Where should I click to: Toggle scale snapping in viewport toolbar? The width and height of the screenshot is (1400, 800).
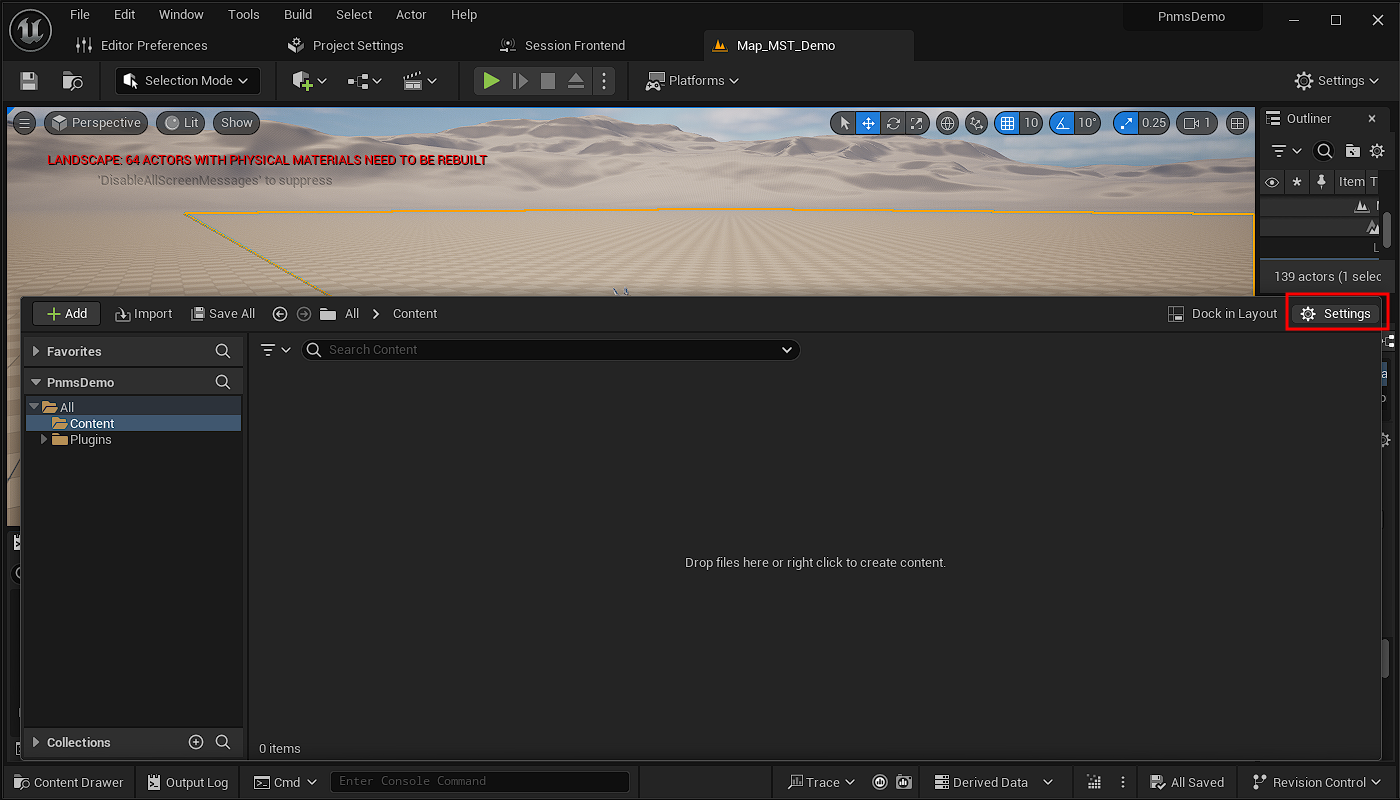[1126, 123]
